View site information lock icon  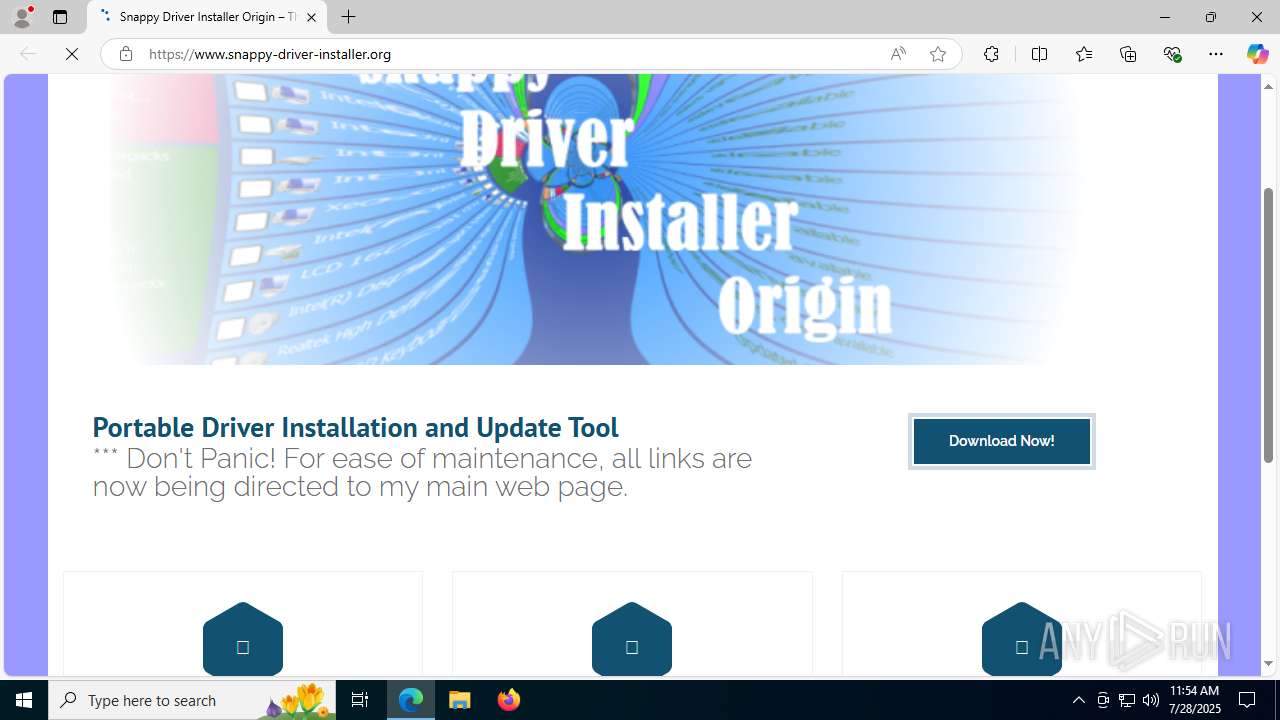[x=125, y=54]
